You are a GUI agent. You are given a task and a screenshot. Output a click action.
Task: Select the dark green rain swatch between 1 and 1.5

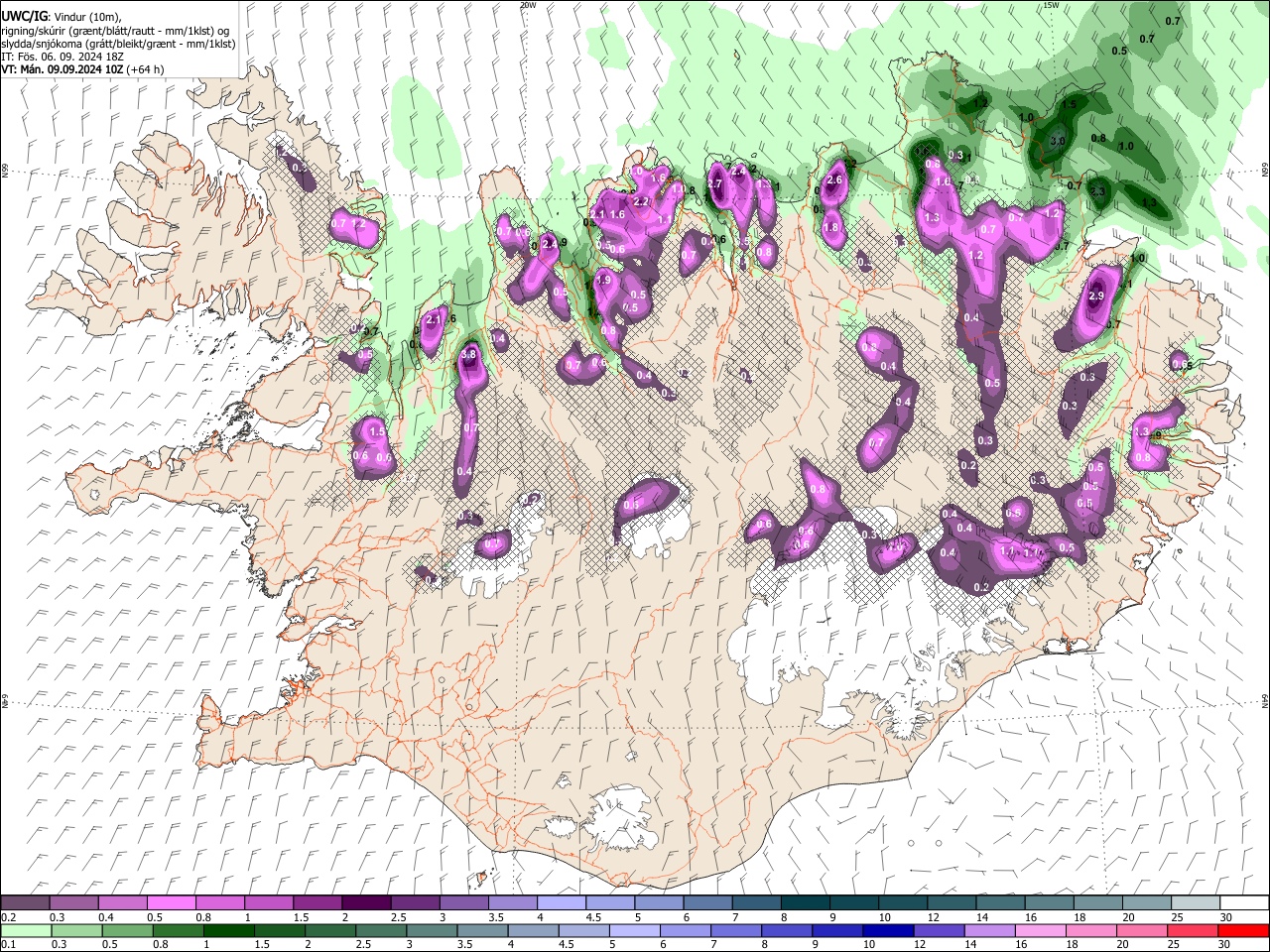(229, 930)
